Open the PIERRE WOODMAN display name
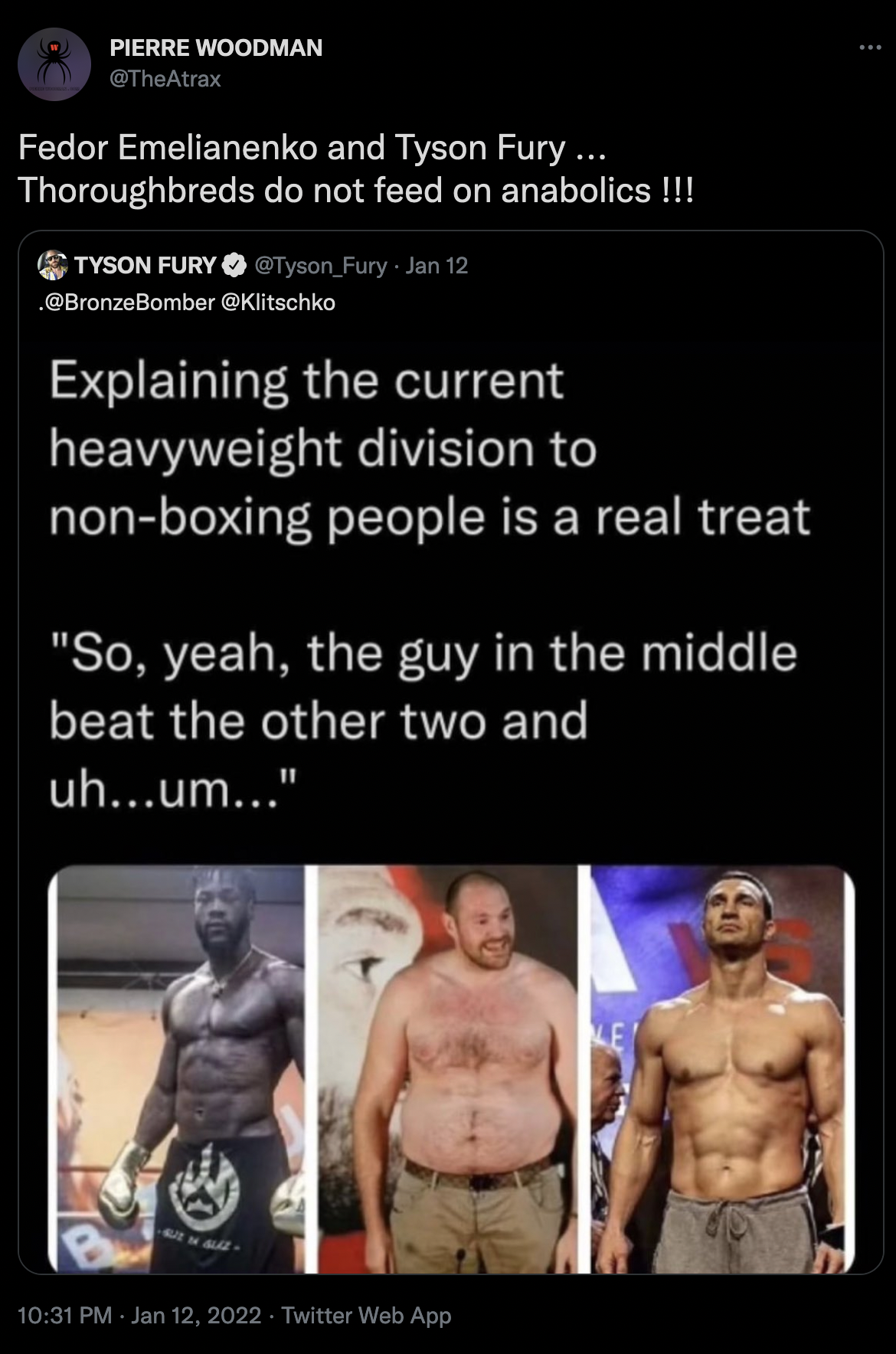The image size is (896, 1354). tap(216, 48)
